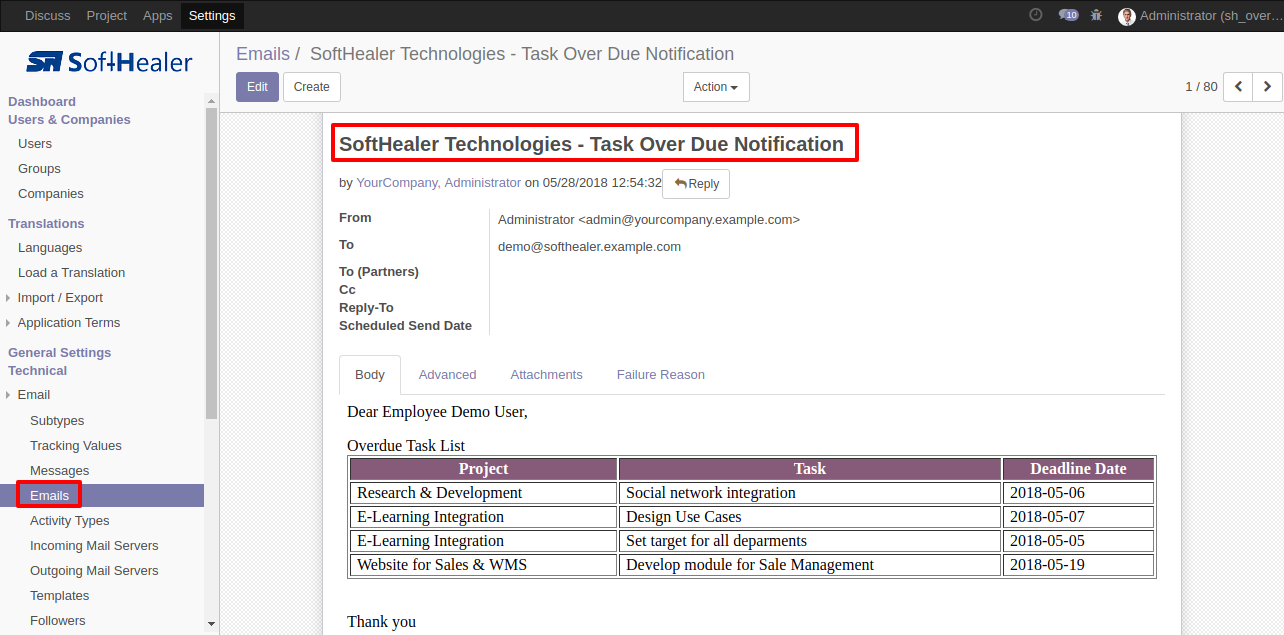Click deadline date 2018-05-19
The height and width of the screenshot is (635, 1284).
1078,565
